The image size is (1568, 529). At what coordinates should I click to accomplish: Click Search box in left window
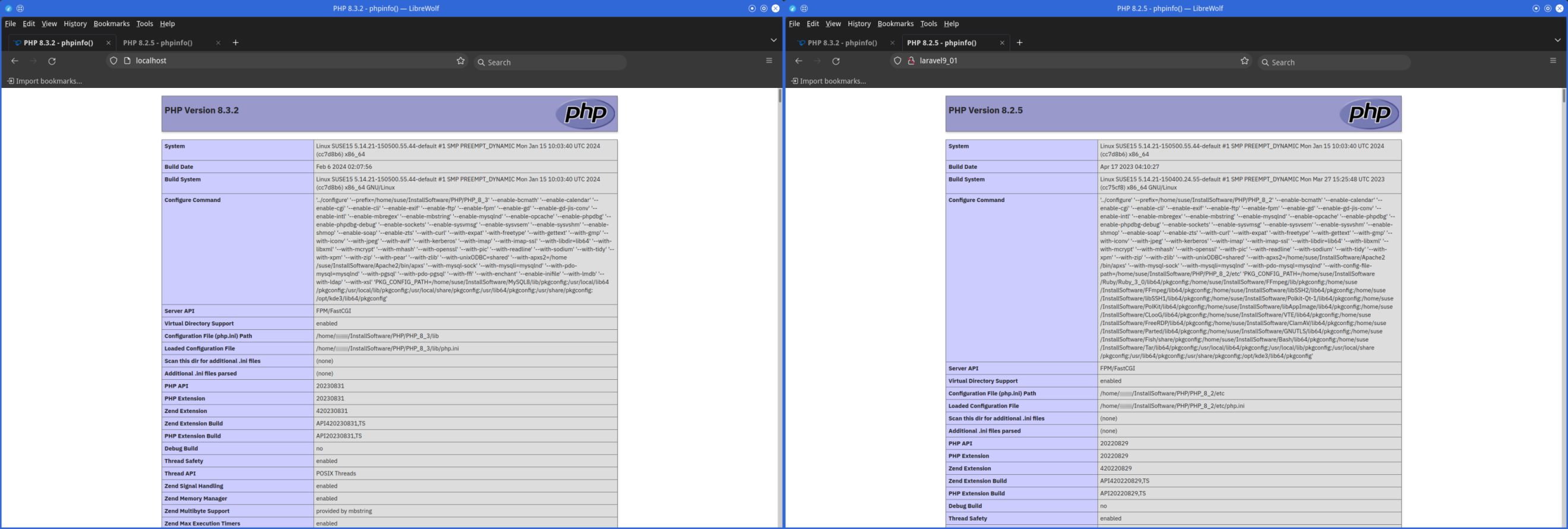[549, 62]
